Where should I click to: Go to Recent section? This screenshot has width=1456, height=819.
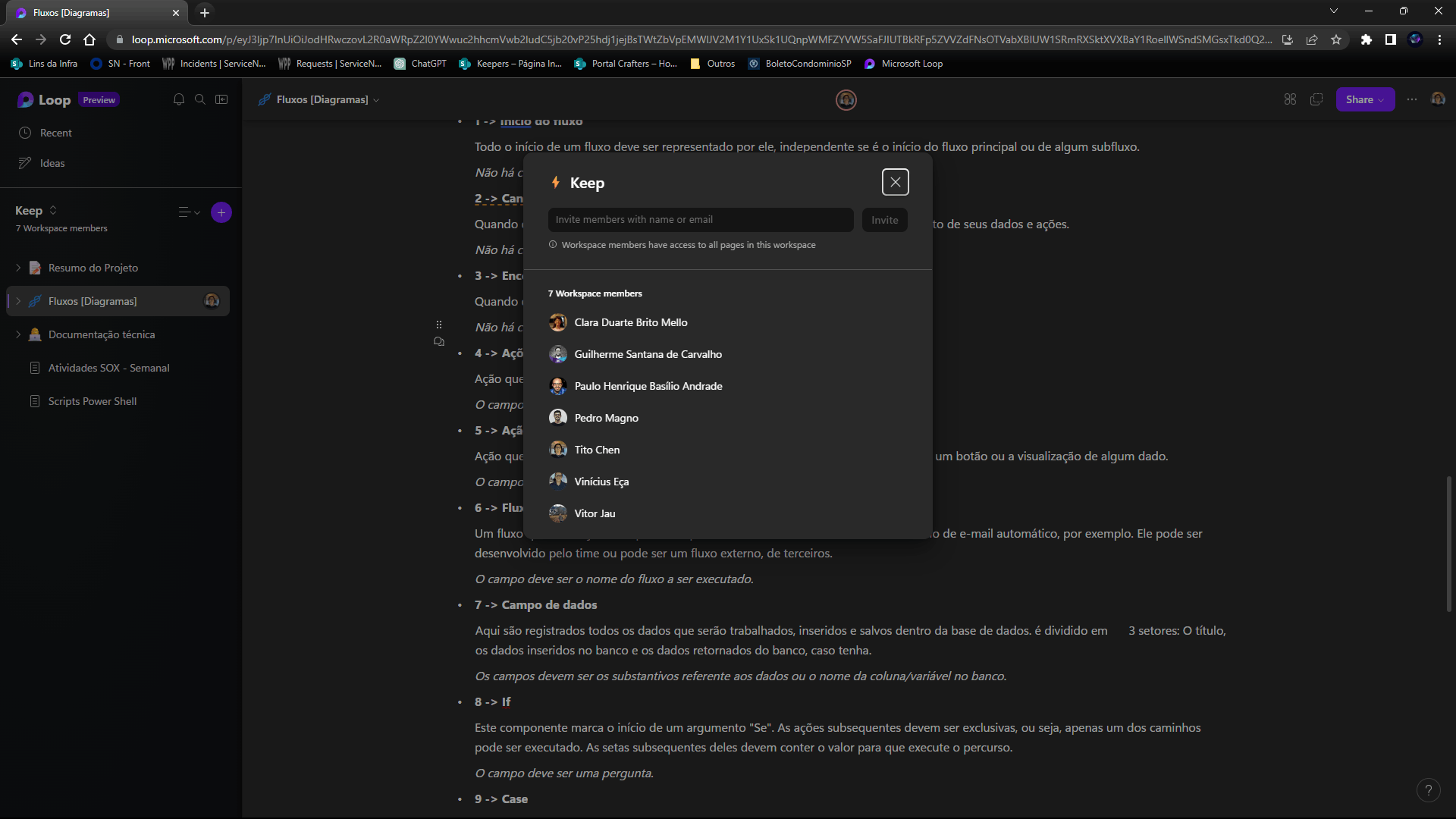click(x=55, y=133)
